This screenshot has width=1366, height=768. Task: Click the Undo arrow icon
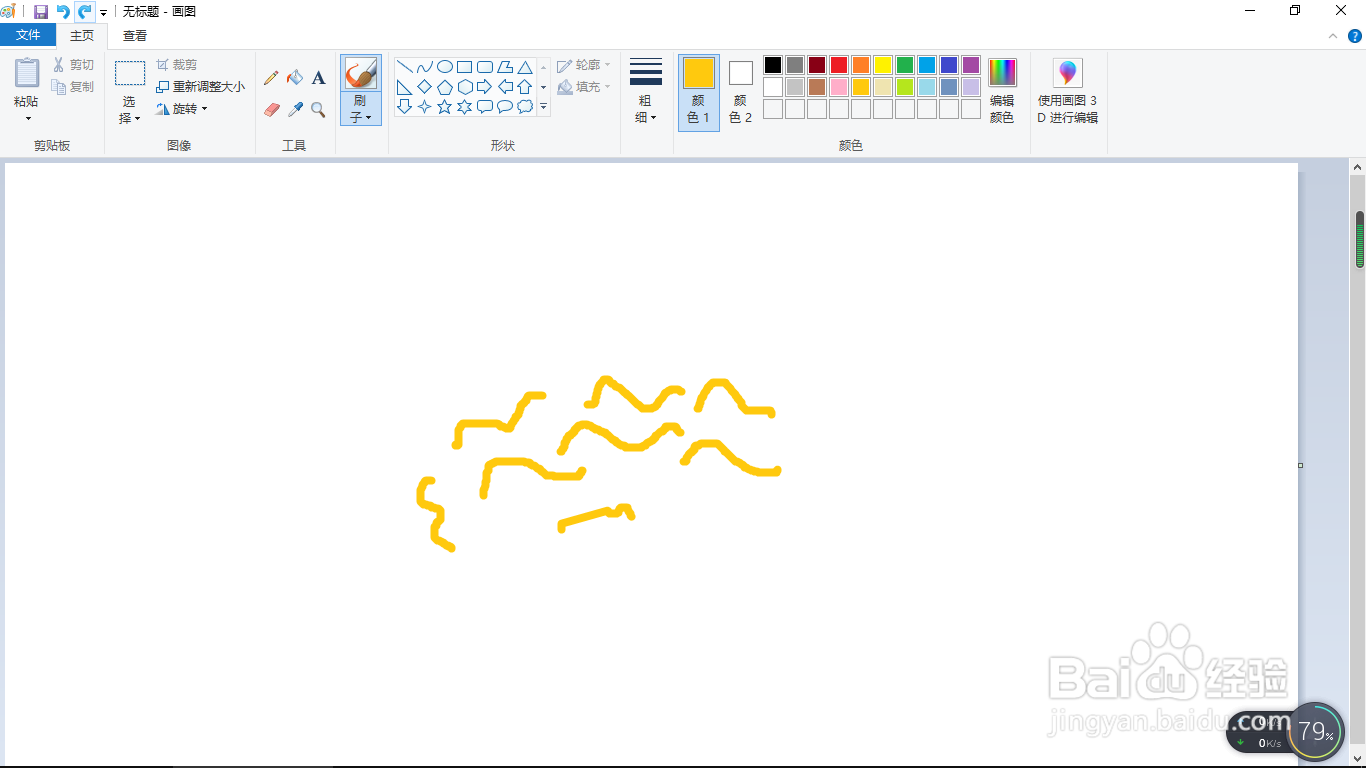coord(63,12)
